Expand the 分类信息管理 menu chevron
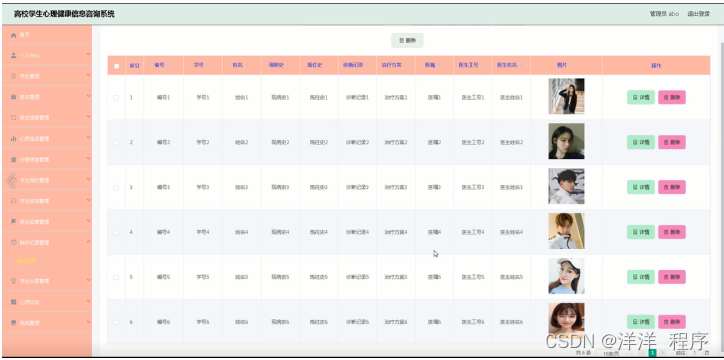The image size is (724, 360). pyautogui.click(x=88, y=159)
